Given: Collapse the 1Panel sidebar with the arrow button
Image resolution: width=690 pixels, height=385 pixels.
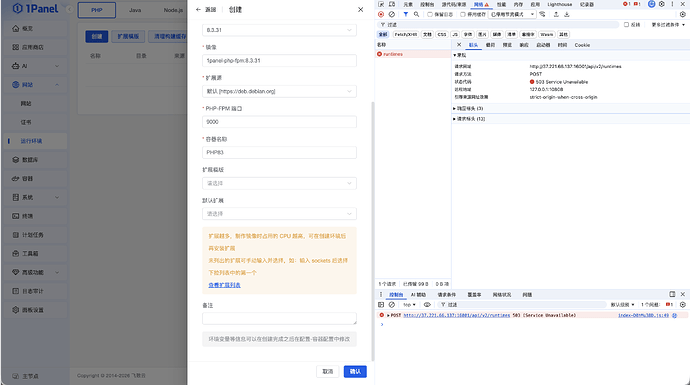Looking at the screenshot, I should [69, 9].
